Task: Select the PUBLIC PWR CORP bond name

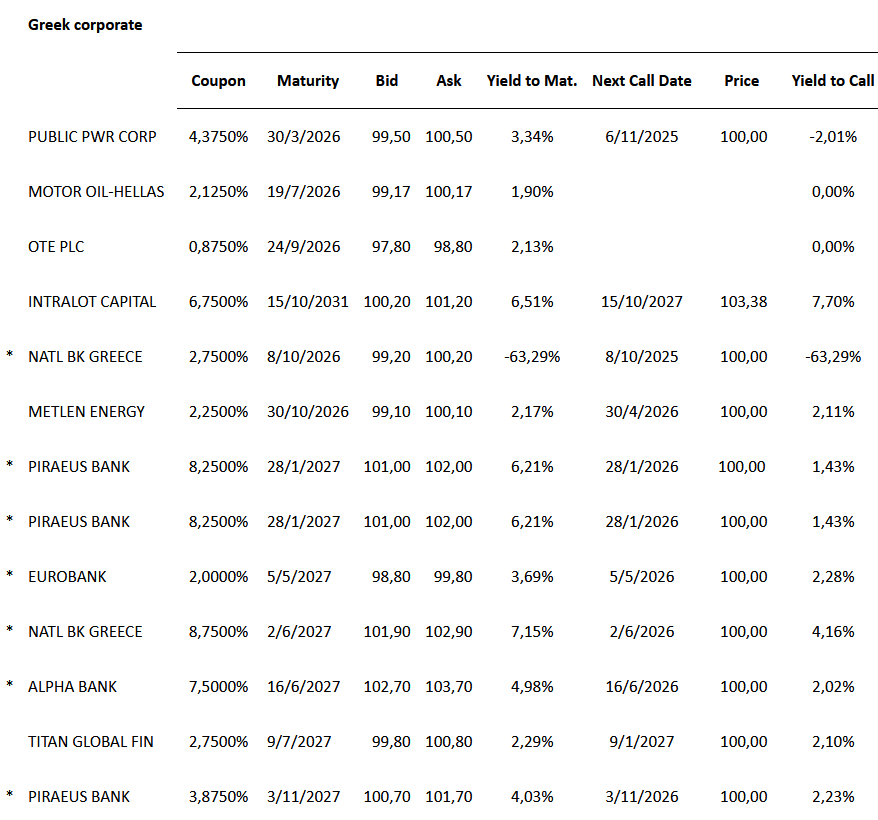Action: point(92,137)
